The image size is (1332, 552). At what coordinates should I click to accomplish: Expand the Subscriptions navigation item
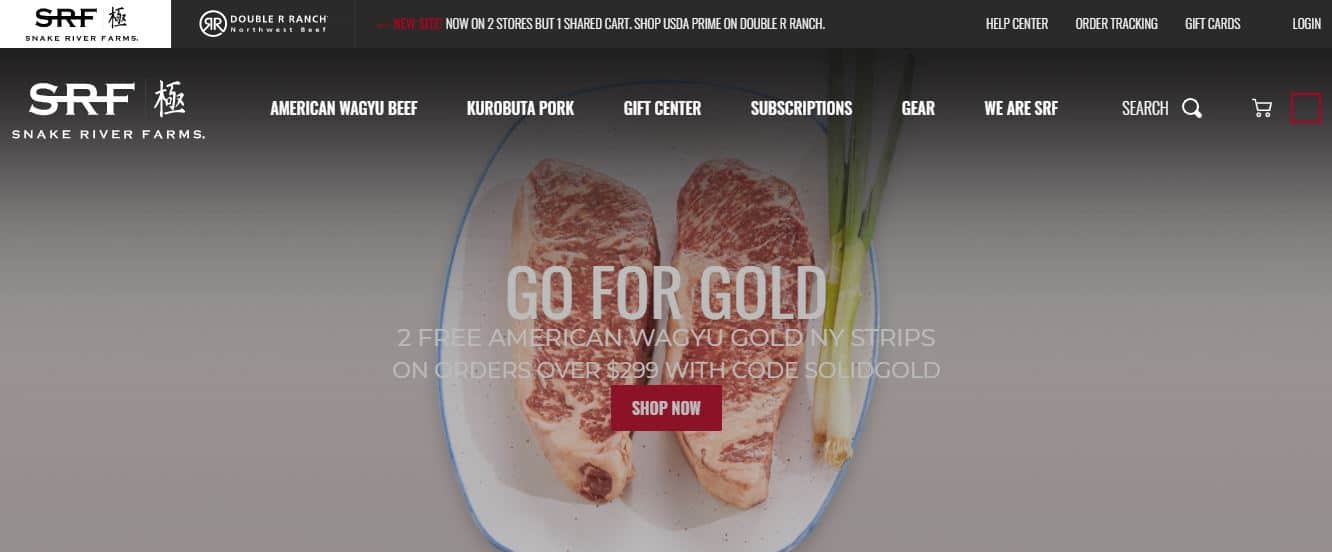pyautogui.click(x=801, y=108)
